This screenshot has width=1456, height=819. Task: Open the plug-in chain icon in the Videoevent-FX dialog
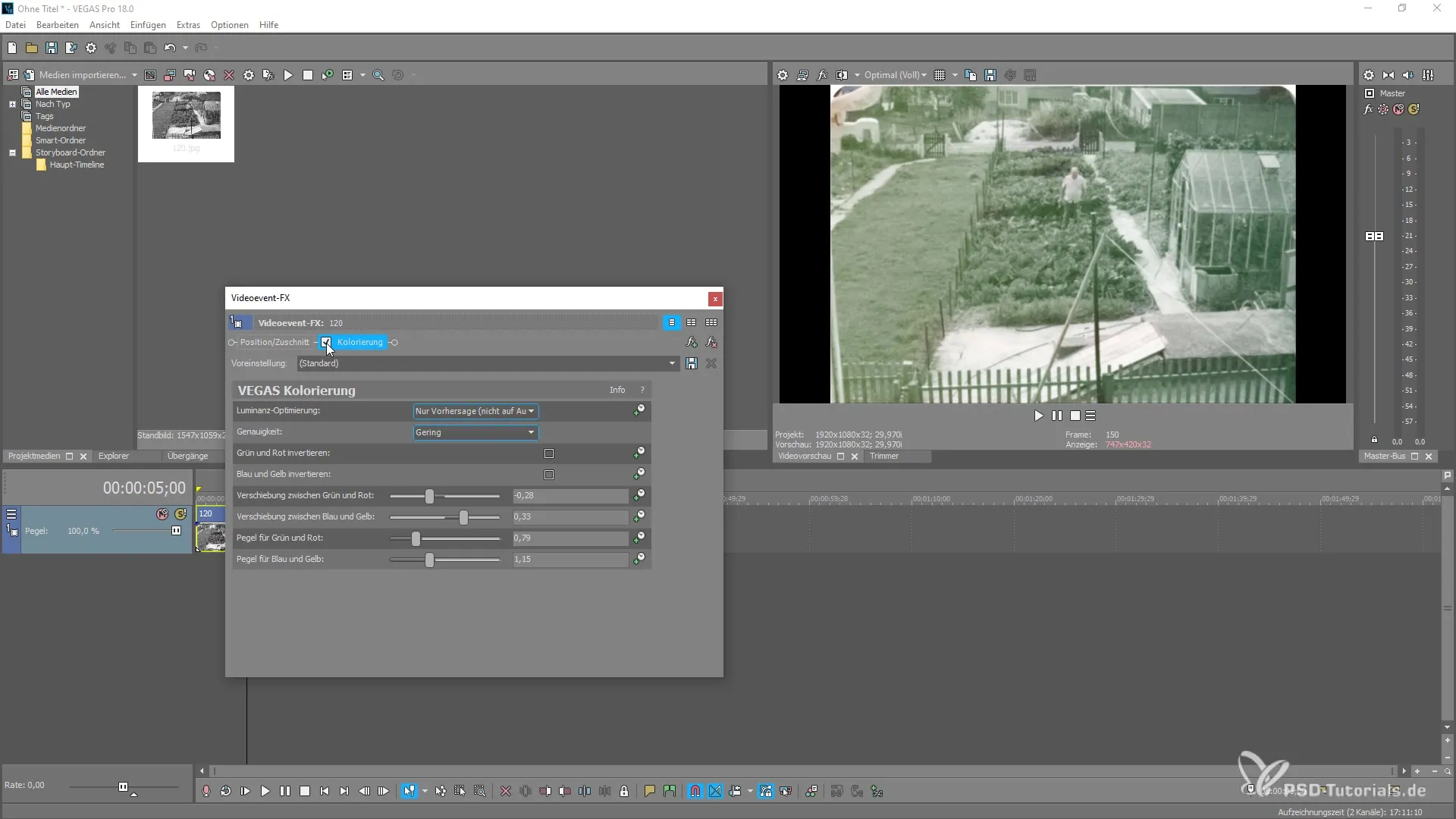click(692, 343)
